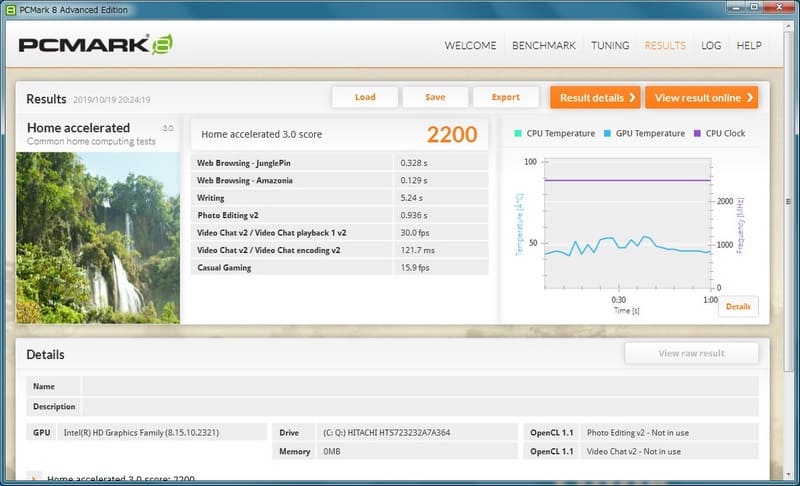Image resolution: width=800 pixels, height=486 pixels.
Task: Click Video Chat v2 - Not in use
Action: point(633,451)
